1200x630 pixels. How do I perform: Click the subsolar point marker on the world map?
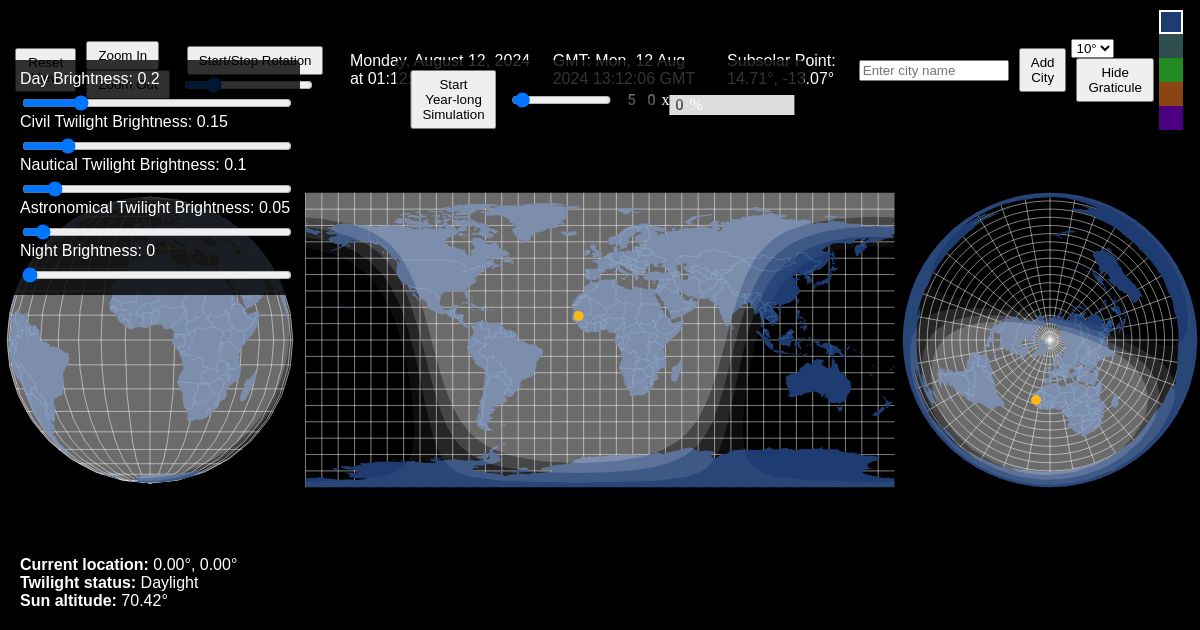[x=578, y=316]
